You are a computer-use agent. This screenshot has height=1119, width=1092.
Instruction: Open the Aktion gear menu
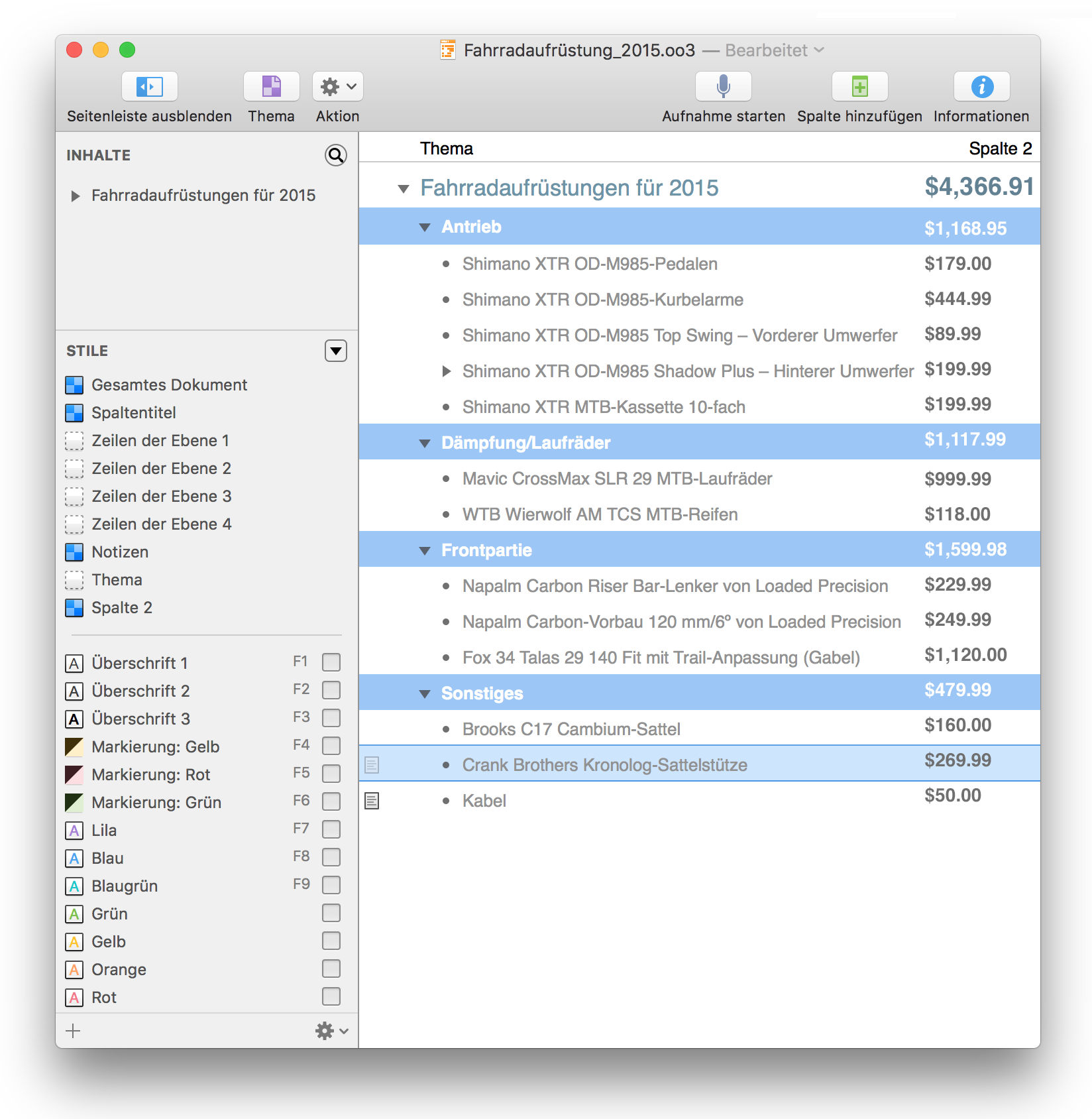tap(337, 86)
